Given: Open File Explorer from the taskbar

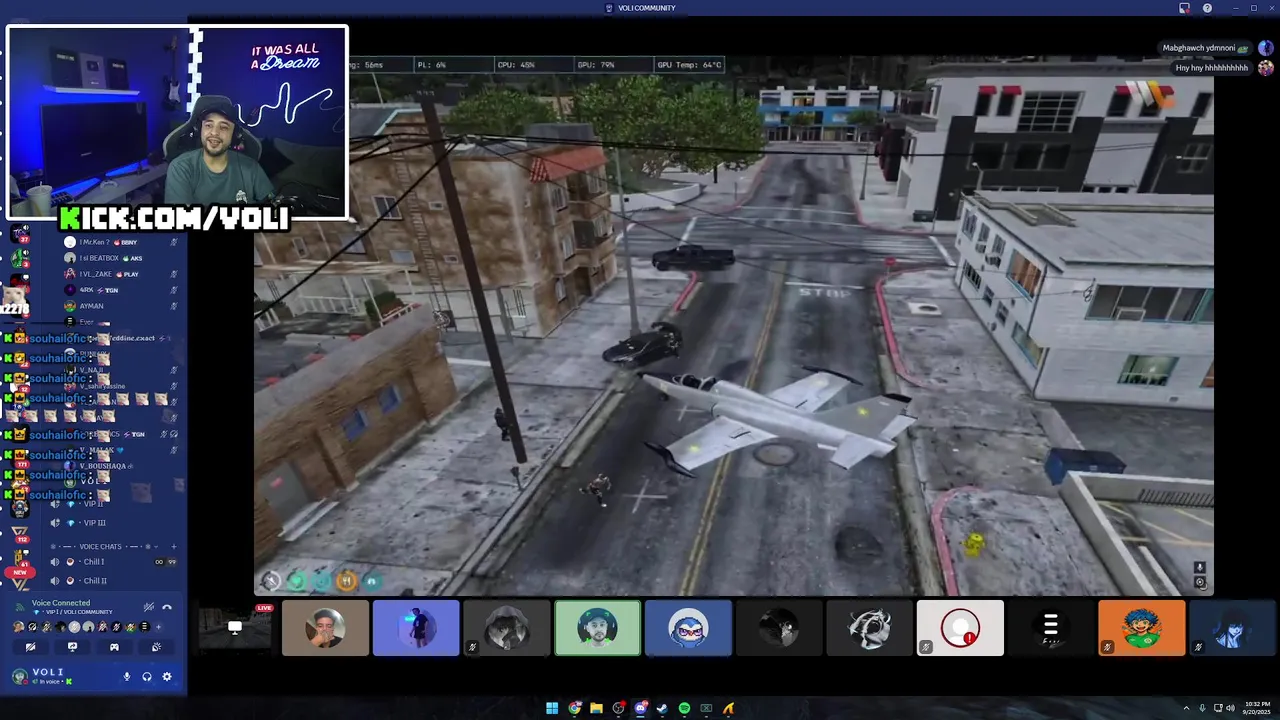Looking at the screenshot, I should tap(596, 708).
